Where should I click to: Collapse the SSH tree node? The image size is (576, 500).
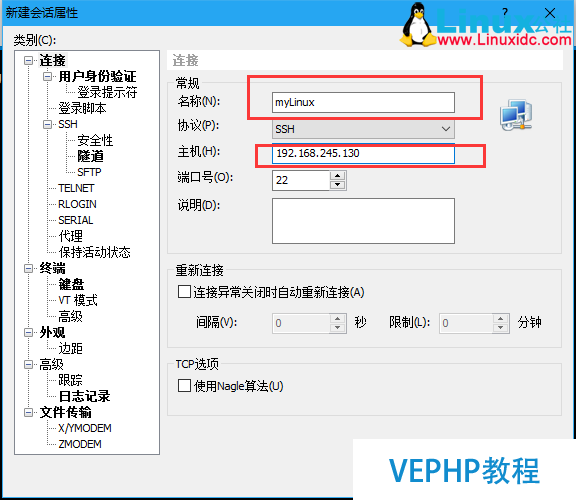(x=47, y=124)
